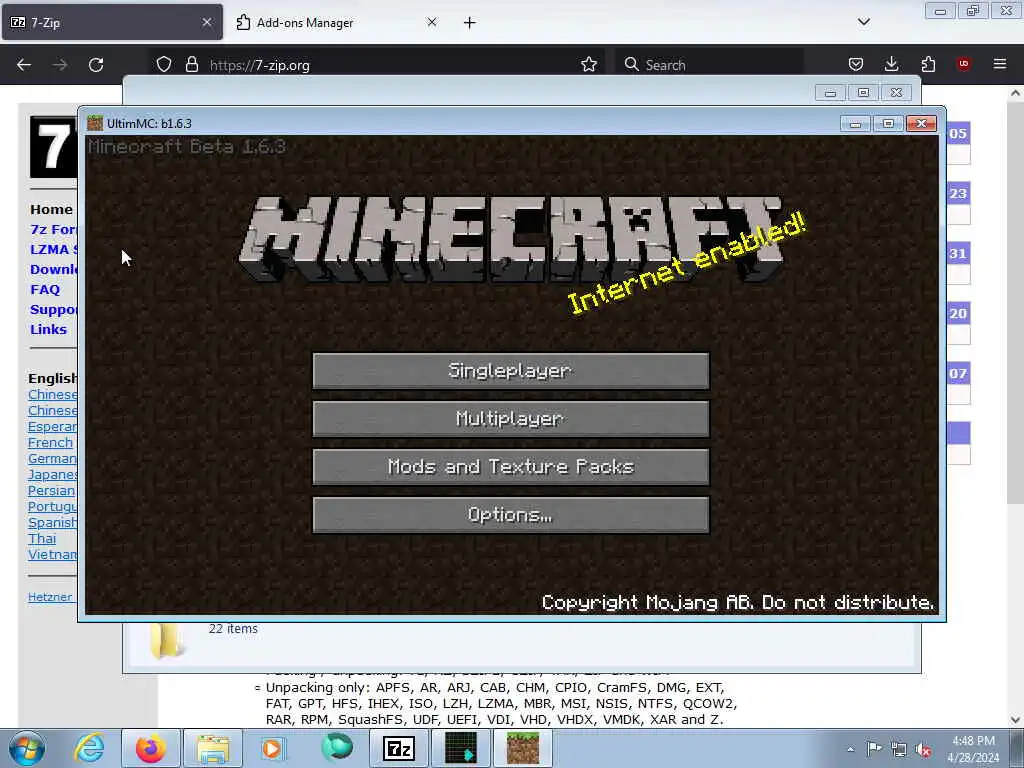Switch to the Add-ons Manager tab

tap(336, 22)
